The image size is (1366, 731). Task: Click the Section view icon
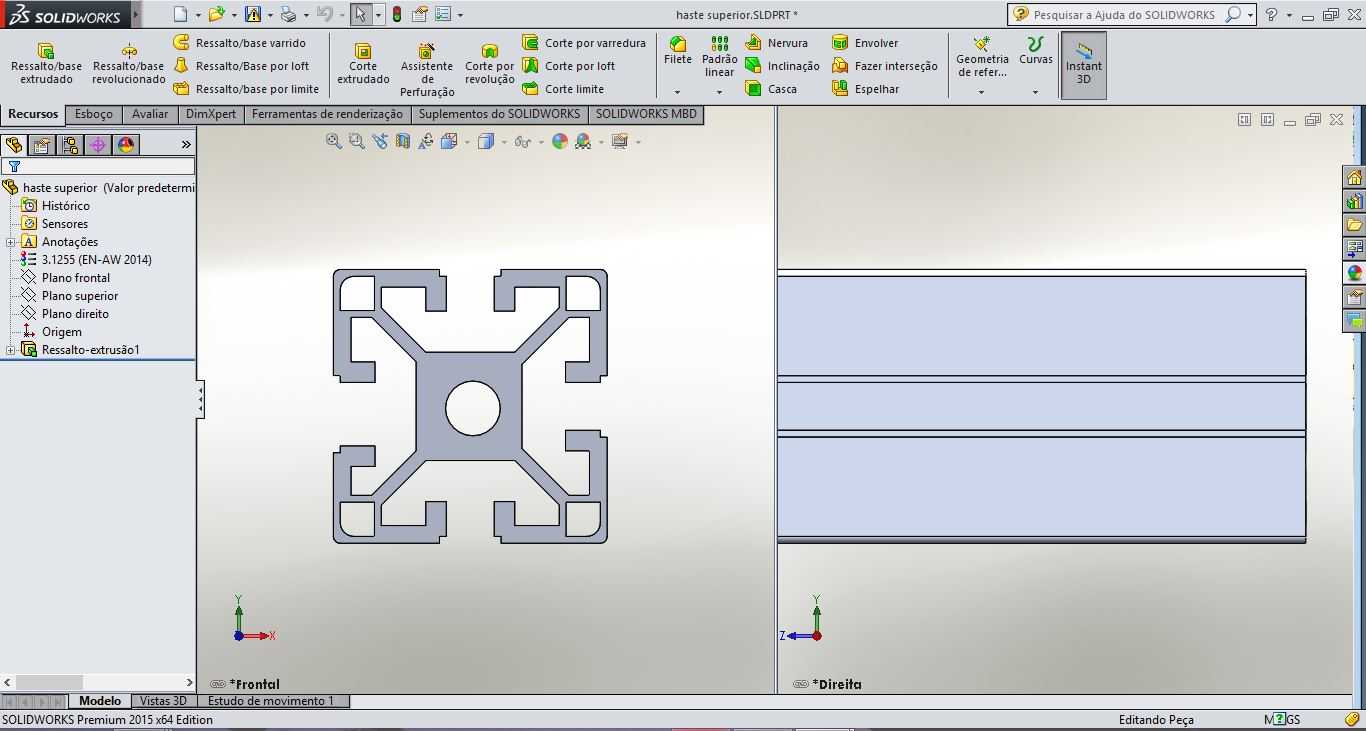403,141
